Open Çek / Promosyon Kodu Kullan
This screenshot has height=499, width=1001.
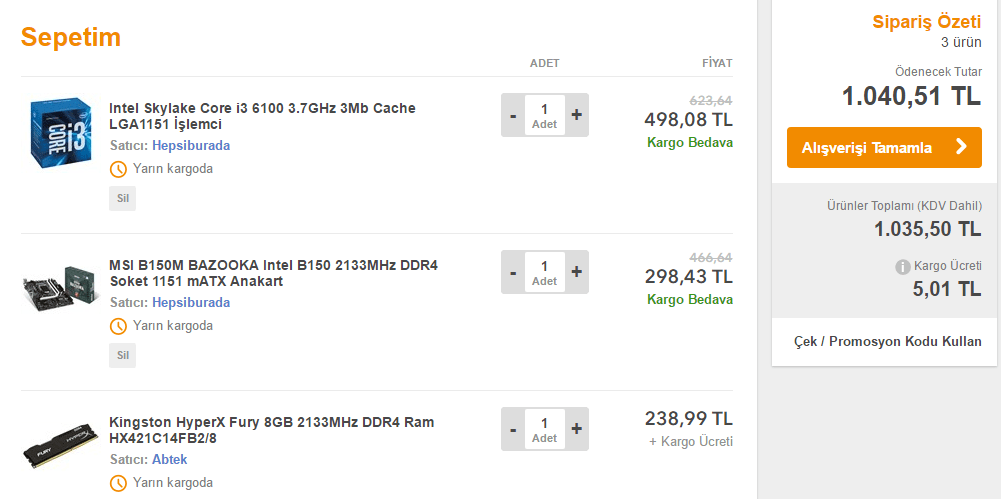point(887,341)
